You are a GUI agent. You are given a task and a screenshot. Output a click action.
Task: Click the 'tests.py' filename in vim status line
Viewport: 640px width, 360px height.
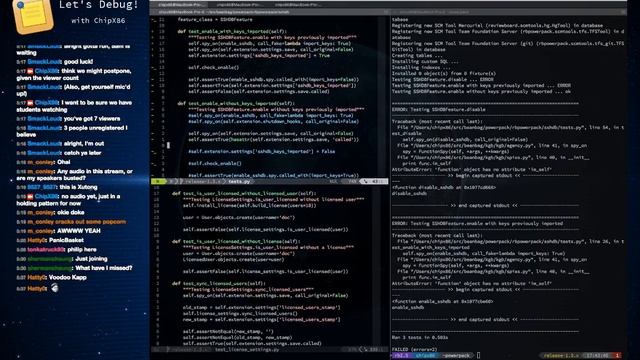[239, 181]
